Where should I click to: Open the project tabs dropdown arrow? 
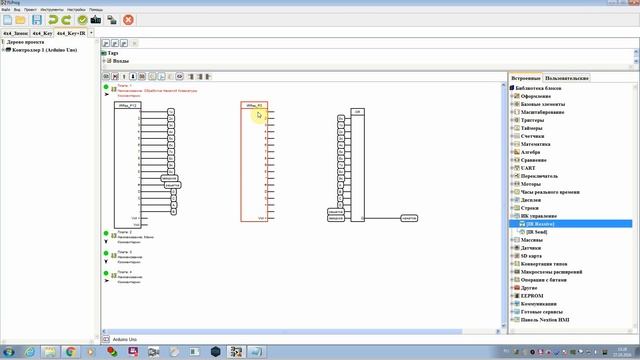91,33
